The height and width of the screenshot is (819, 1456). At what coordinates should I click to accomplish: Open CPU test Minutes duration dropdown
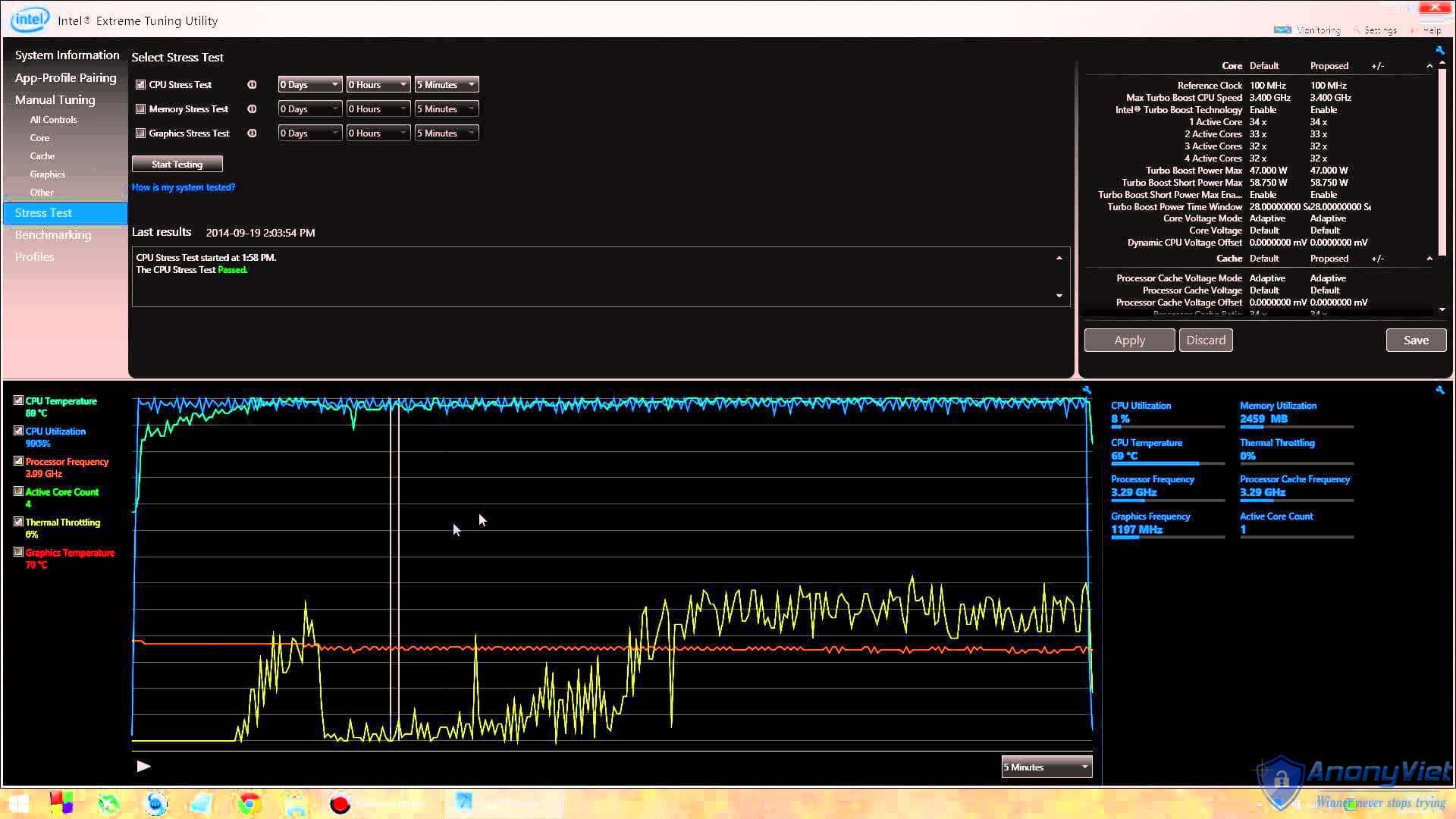446,85
